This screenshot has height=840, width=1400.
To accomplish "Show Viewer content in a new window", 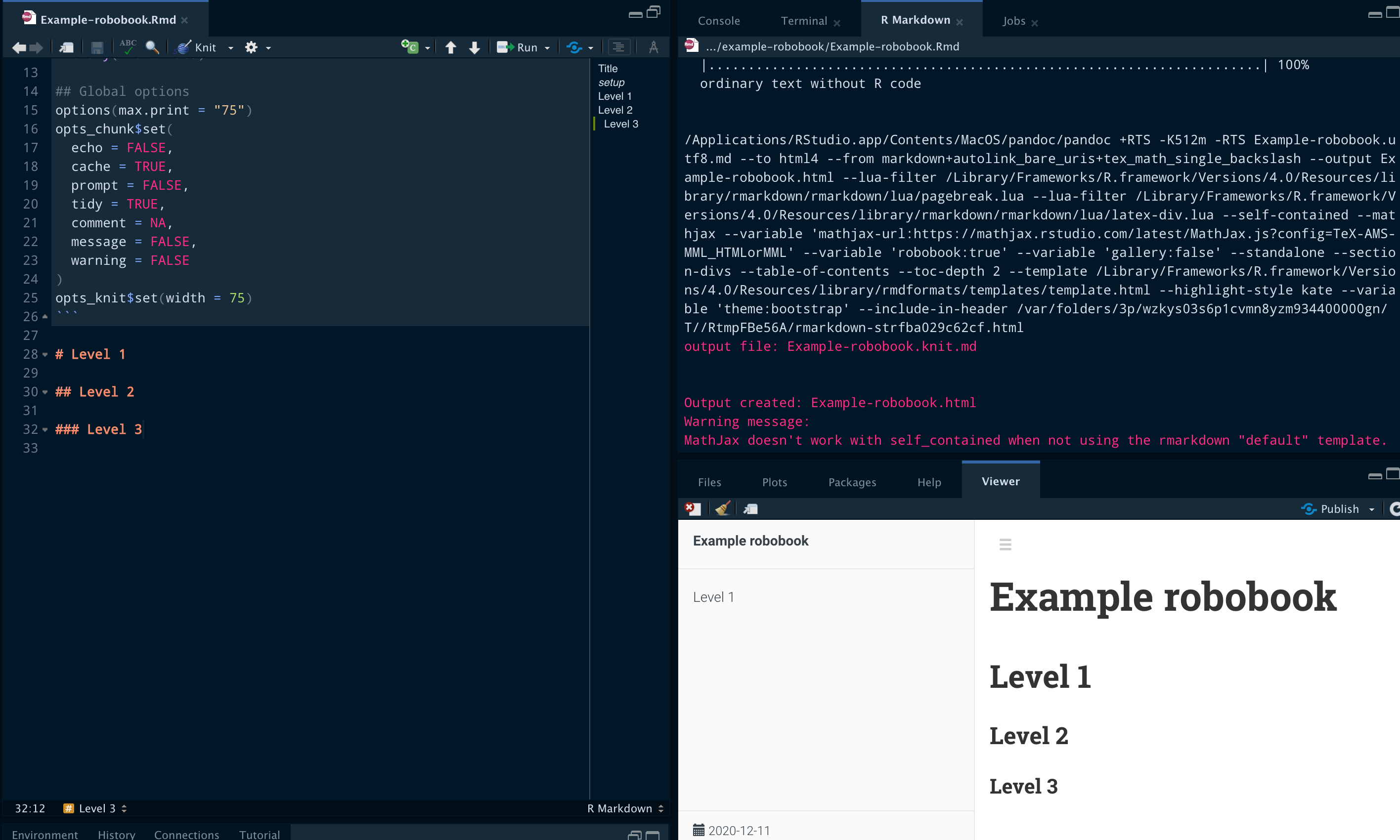I will 750,508.
